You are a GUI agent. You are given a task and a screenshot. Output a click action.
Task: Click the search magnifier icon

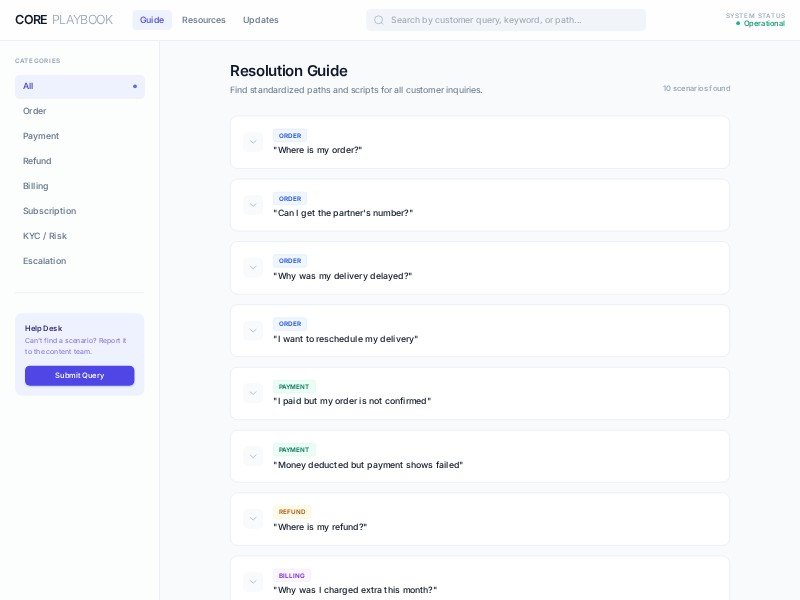tap(379, 20)
